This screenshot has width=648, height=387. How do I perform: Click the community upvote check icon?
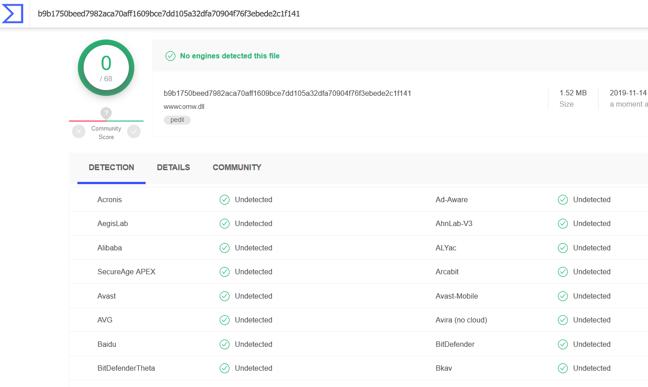133,131
